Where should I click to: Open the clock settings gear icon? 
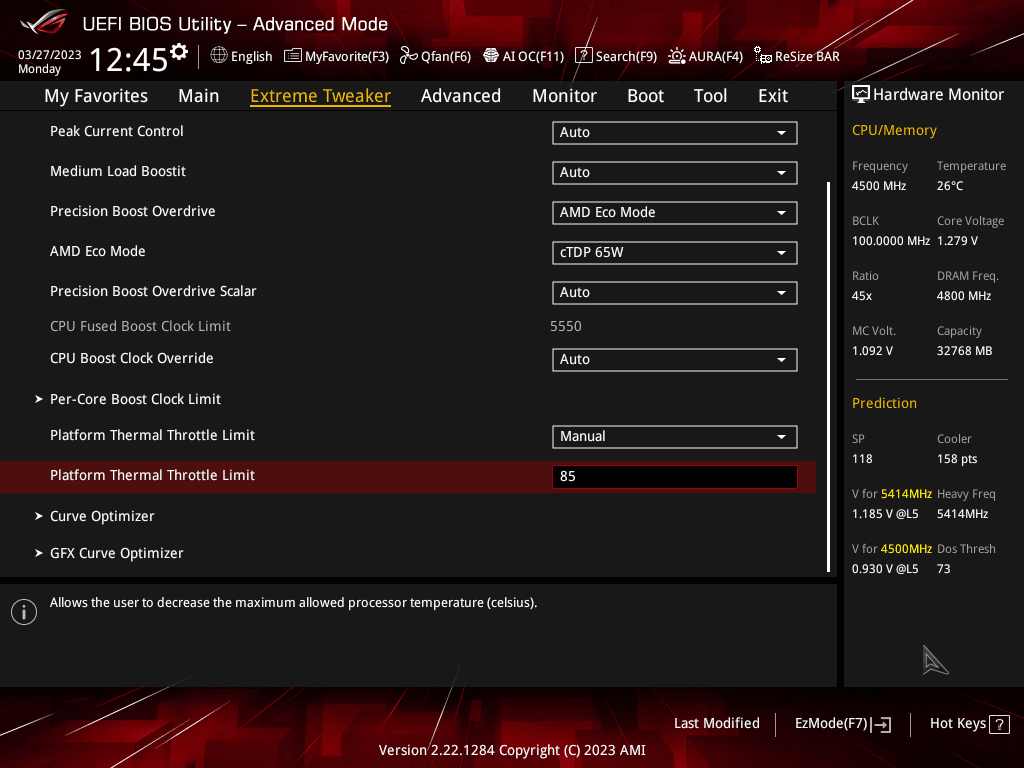click(x=179, y=52)
